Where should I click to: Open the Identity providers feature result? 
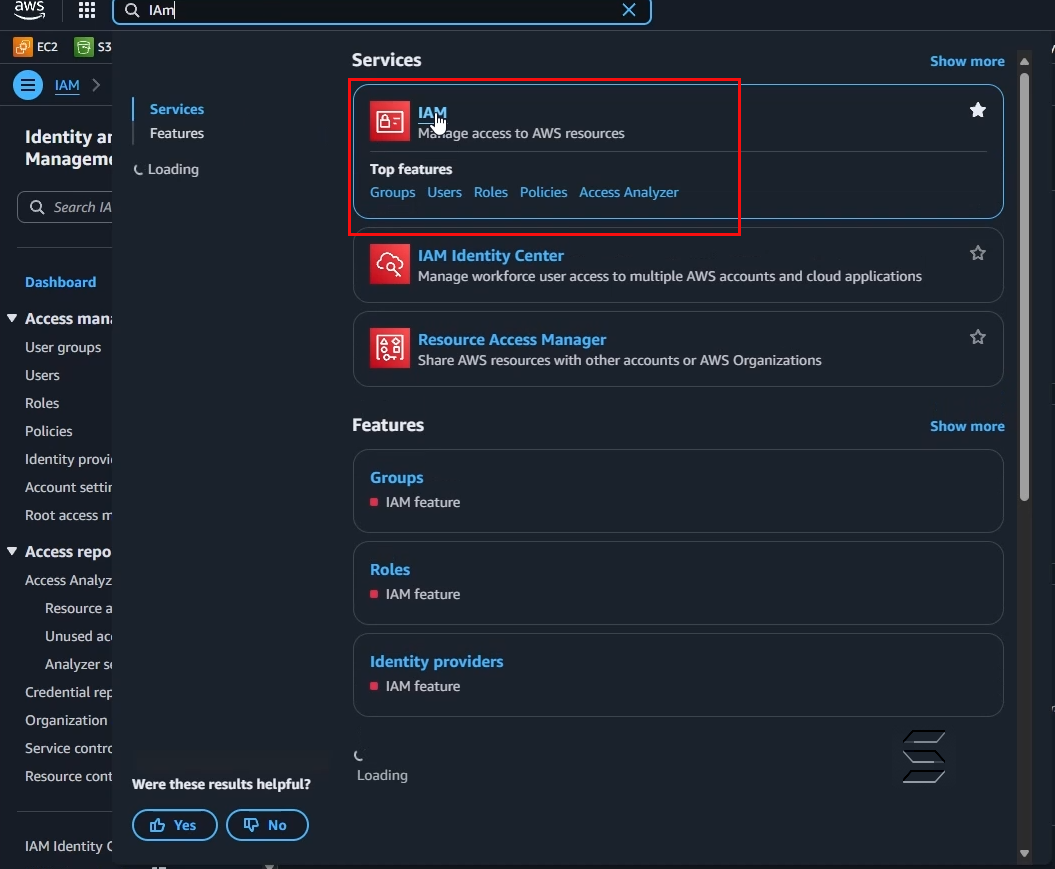pos(436,662)
